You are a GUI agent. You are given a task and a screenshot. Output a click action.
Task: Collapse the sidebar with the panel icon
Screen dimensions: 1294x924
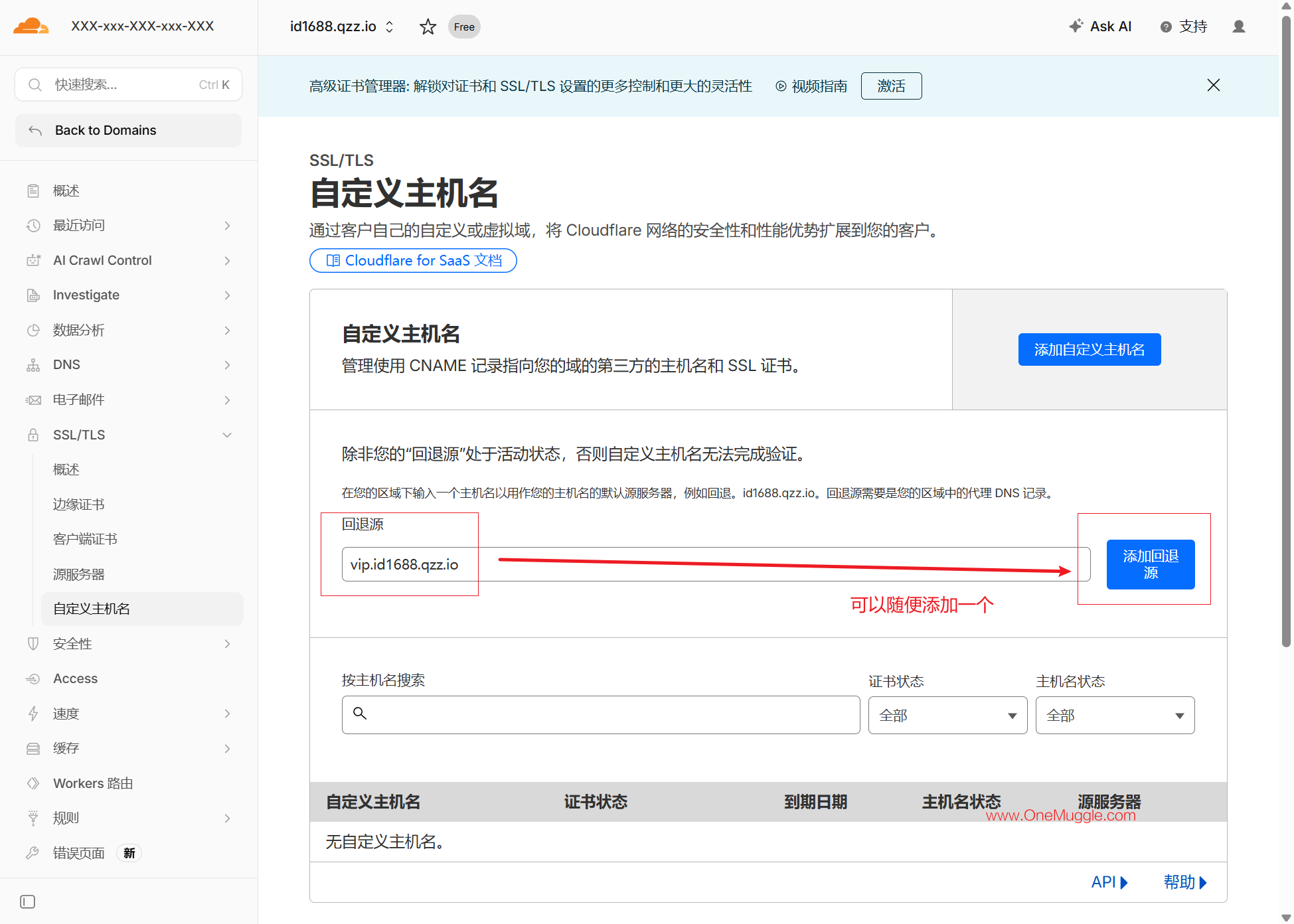(28, 901)
